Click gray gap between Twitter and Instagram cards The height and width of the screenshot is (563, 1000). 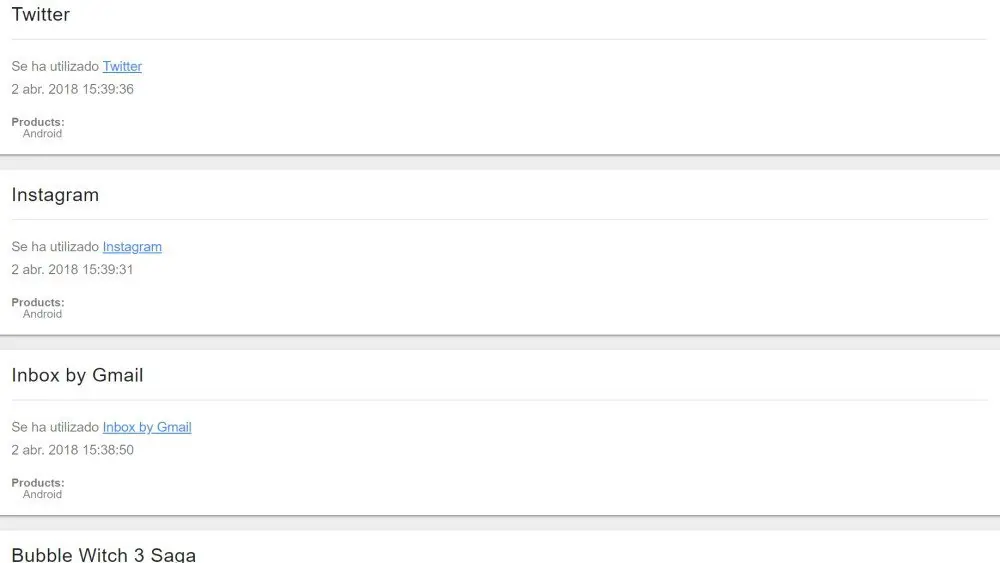[500, 163]
